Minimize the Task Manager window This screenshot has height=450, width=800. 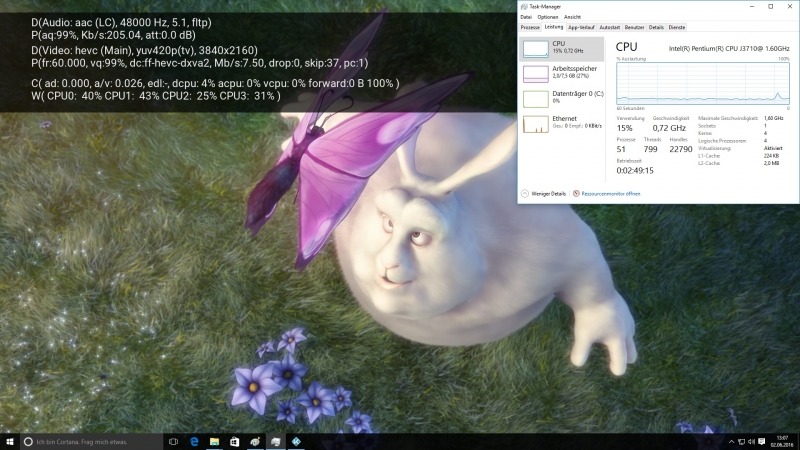752,7
